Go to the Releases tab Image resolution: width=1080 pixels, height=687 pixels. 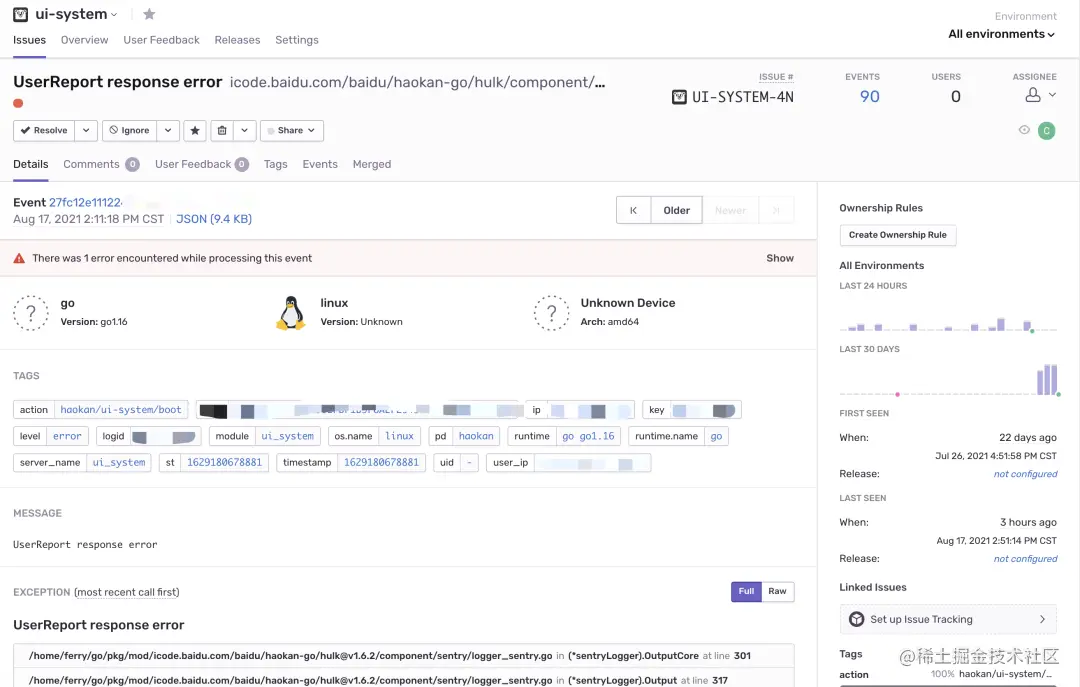tap(237, 40)
